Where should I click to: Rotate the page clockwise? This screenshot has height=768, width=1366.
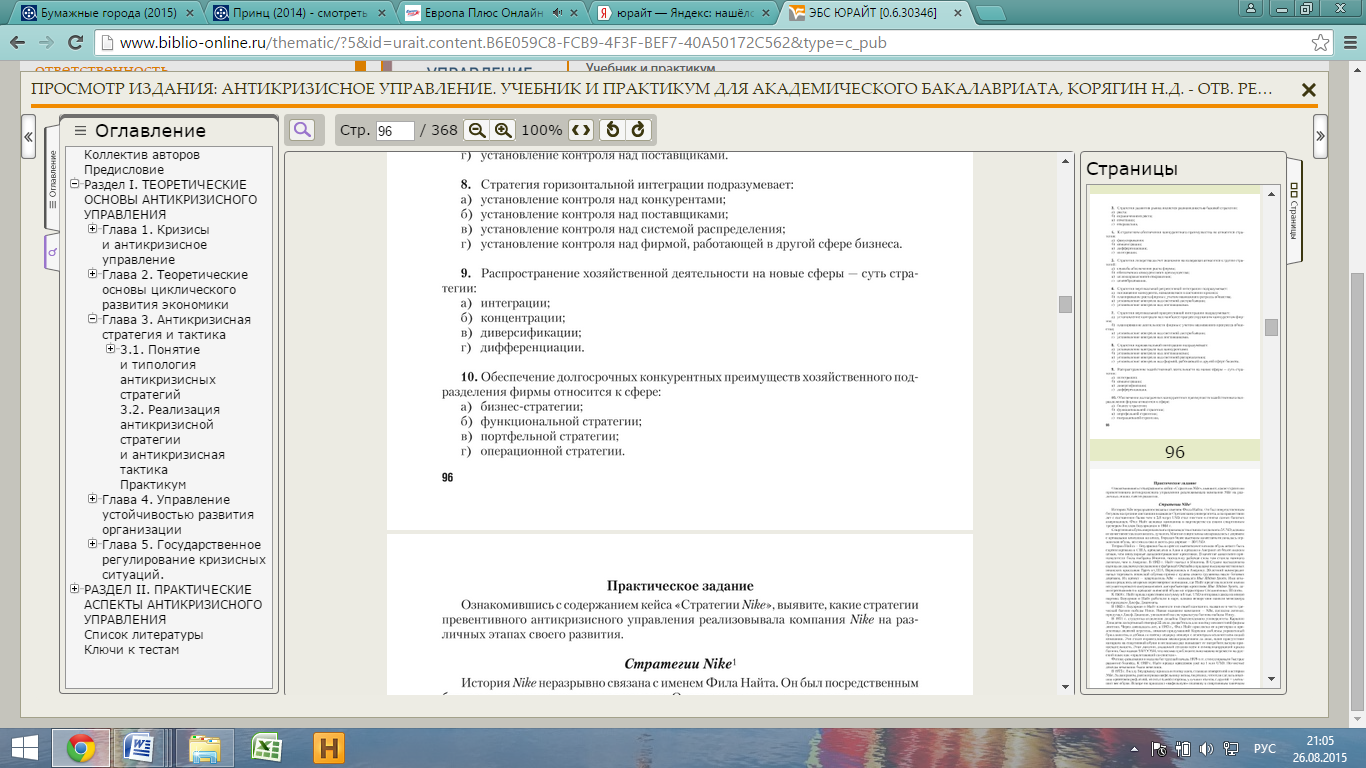[x=638, y=130]
